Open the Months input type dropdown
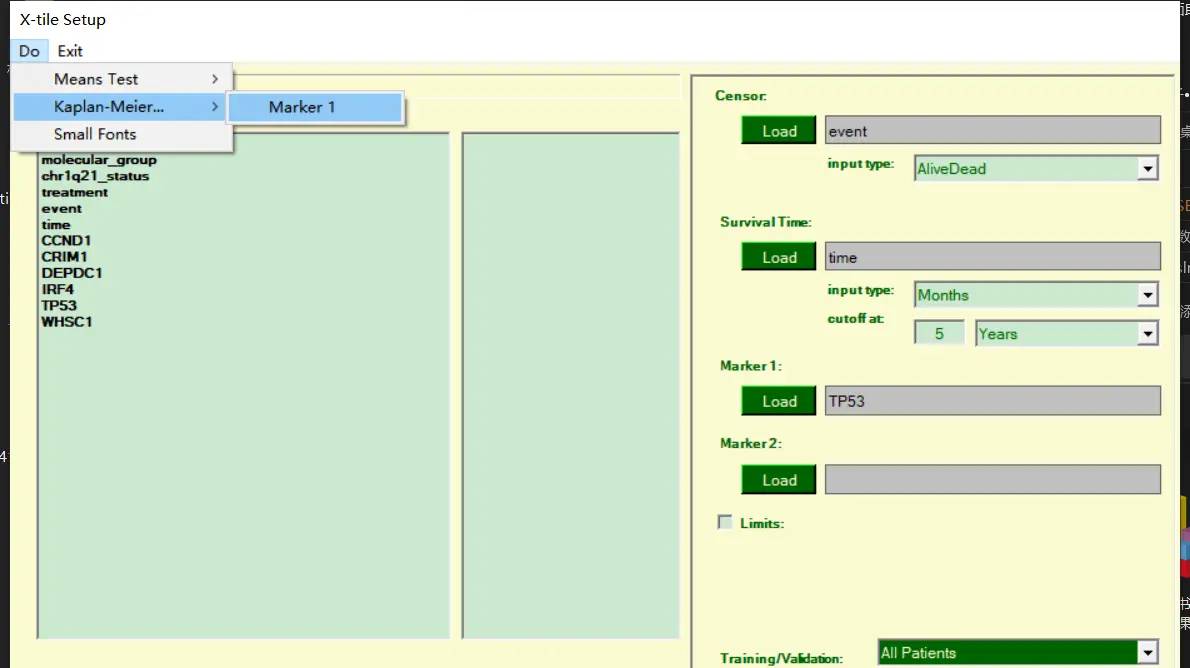 click(x=1147, y=295)
